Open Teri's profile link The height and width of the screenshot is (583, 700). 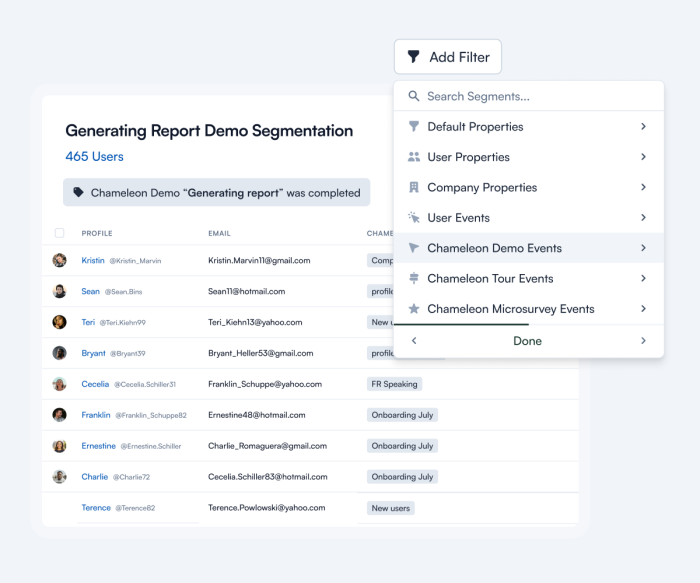[x=88, y=322]
